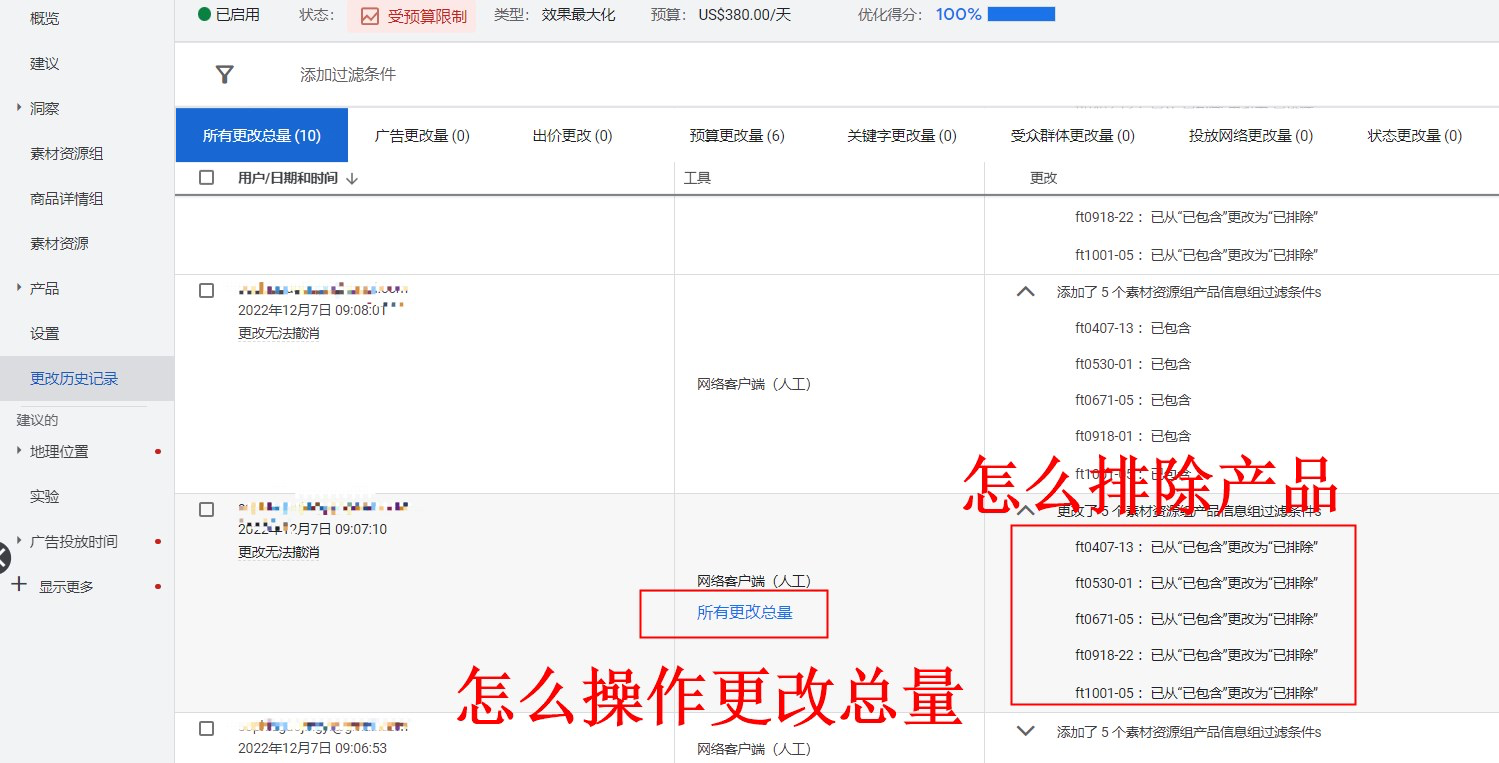Click the red dot next to 地理位置
Screen dimensions: 1499x763
156,450
